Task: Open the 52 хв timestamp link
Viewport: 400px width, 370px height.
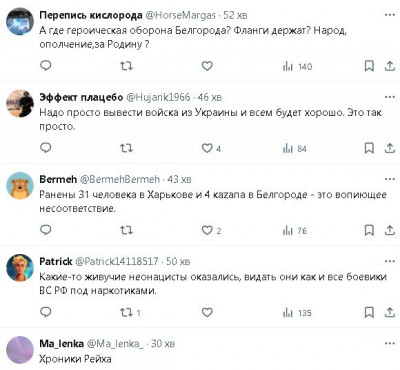Action: coord(235,15)
